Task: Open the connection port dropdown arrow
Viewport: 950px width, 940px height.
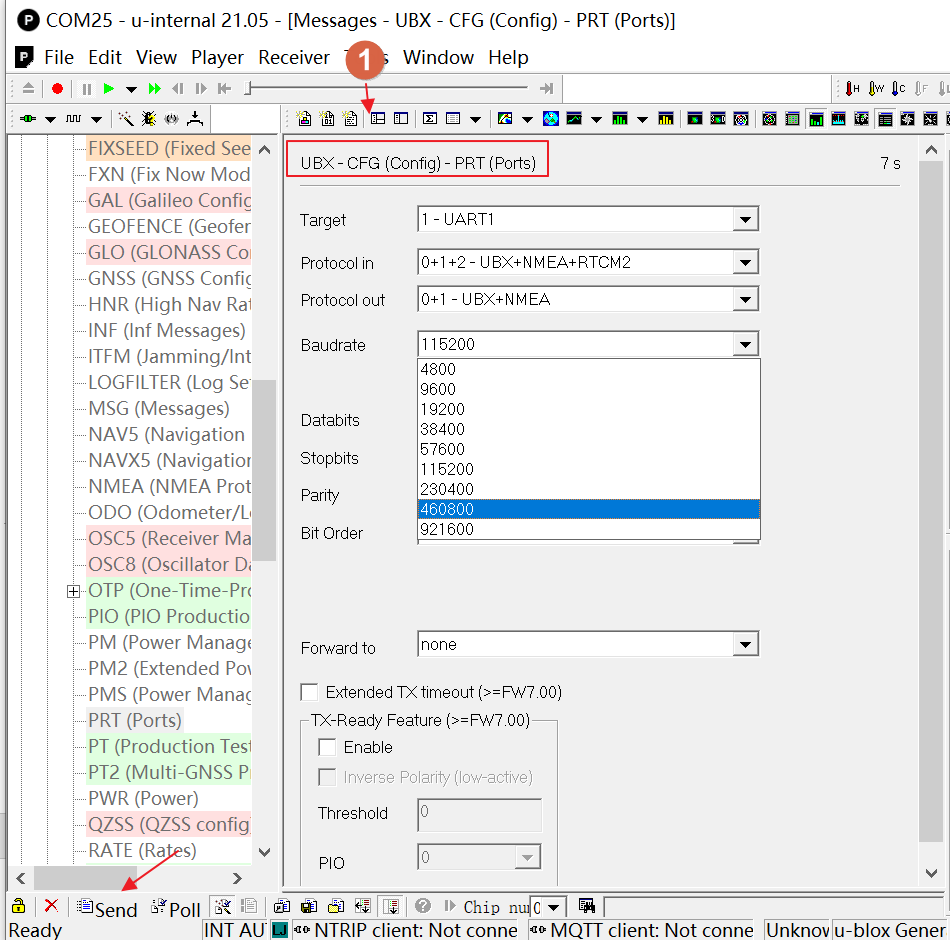Action: point(51,119)
